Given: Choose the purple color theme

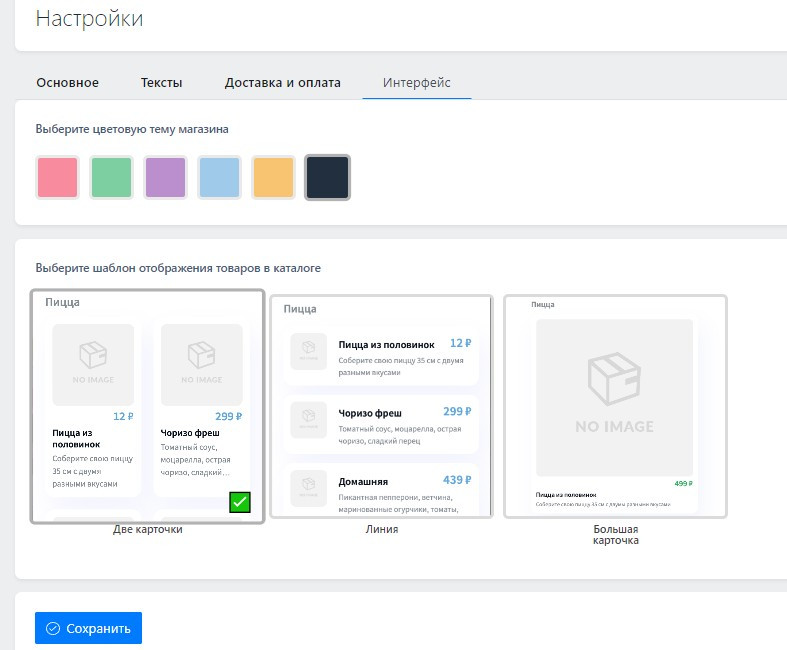Looking at the screenshot, I should click(x=165, y=178).
